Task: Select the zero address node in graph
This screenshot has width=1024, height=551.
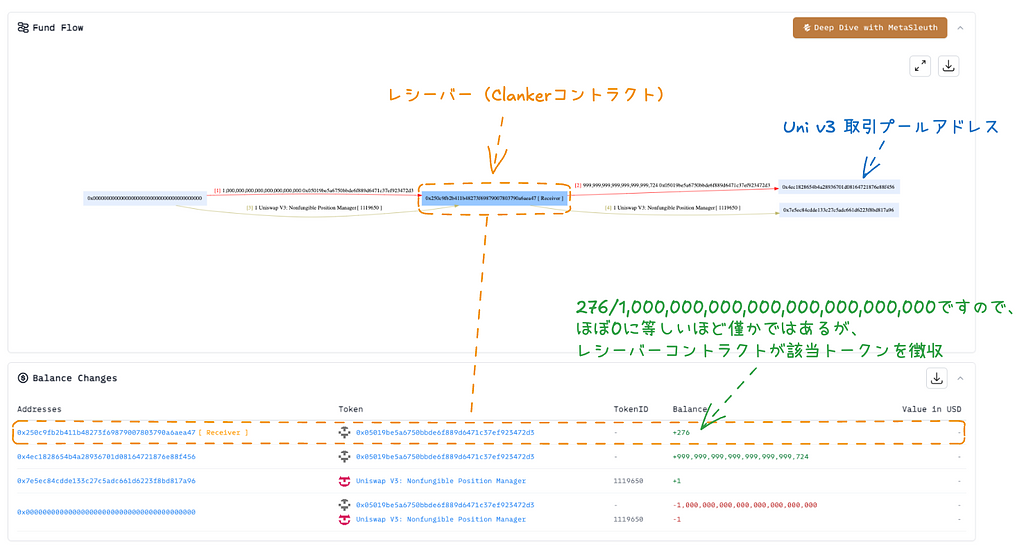Action: 145,199
